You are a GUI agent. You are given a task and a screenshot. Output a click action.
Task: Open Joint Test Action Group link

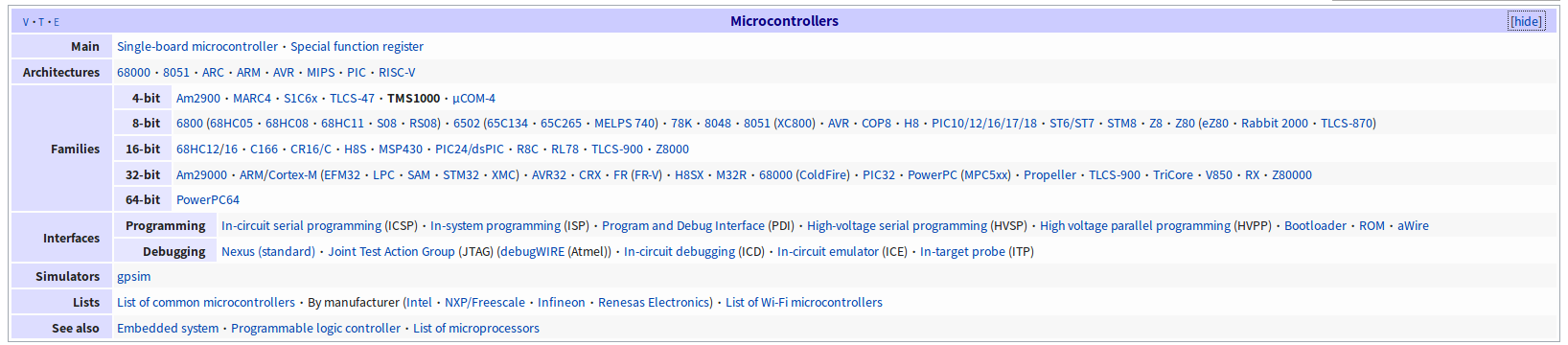(x=391, y=251)
